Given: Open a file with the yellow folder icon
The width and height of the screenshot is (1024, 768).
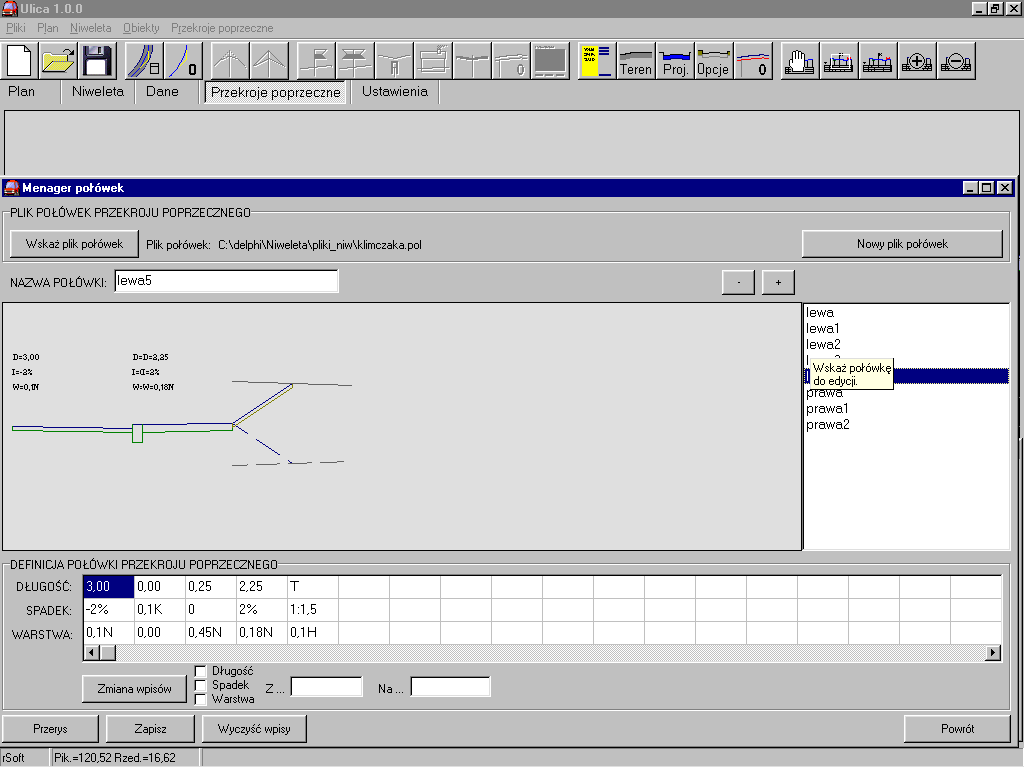Looking at the screenshot, I should 59,61.
